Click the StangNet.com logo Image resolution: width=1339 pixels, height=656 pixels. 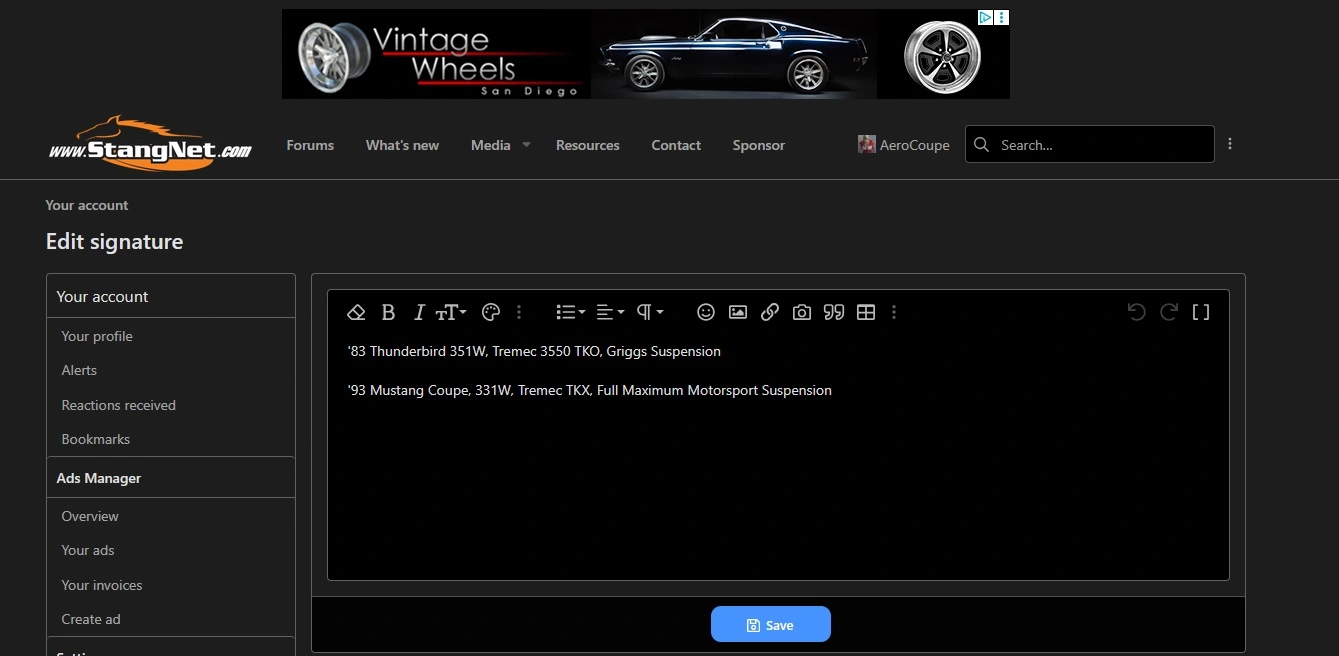[150, 143]
